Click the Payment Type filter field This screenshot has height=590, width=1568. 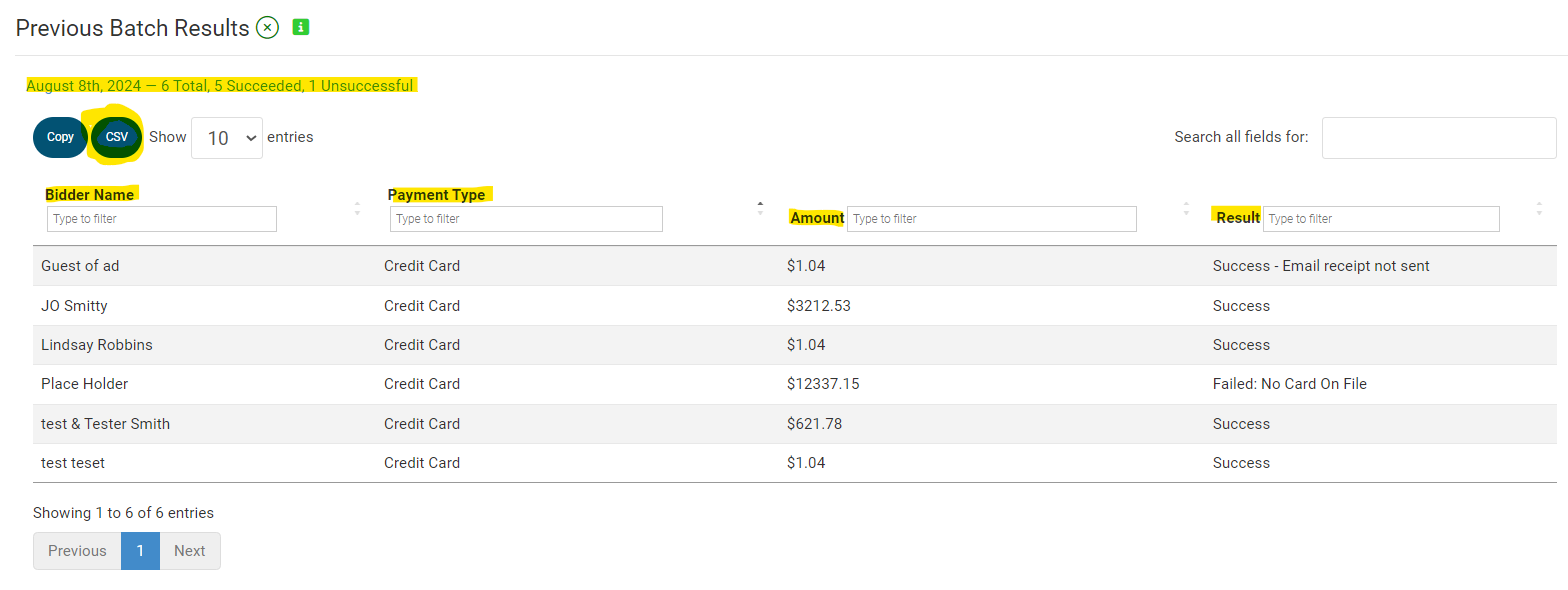click(526, 219)
